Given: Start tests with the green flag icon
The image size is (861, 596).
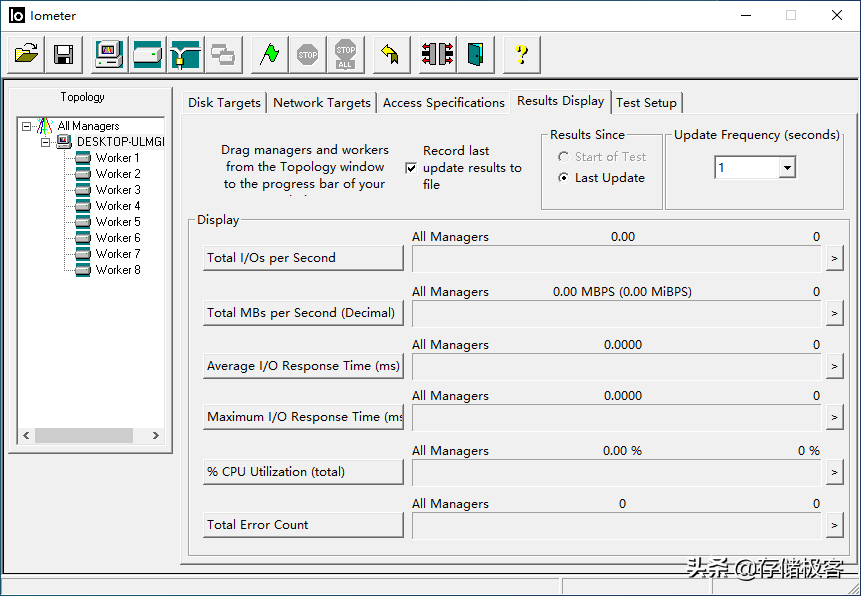Looking at the screenshot, I should tap(269, 54).
